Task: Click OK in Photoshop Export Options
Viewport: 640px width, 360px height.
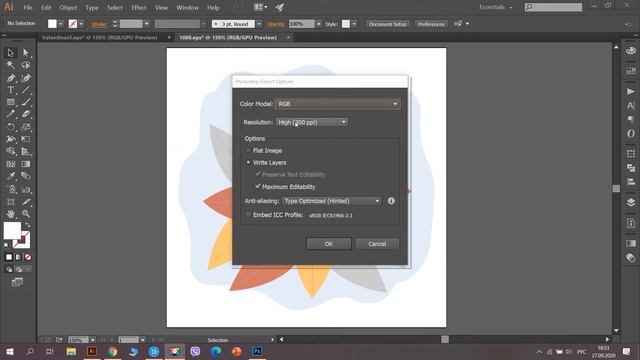Action: [329, 244]
